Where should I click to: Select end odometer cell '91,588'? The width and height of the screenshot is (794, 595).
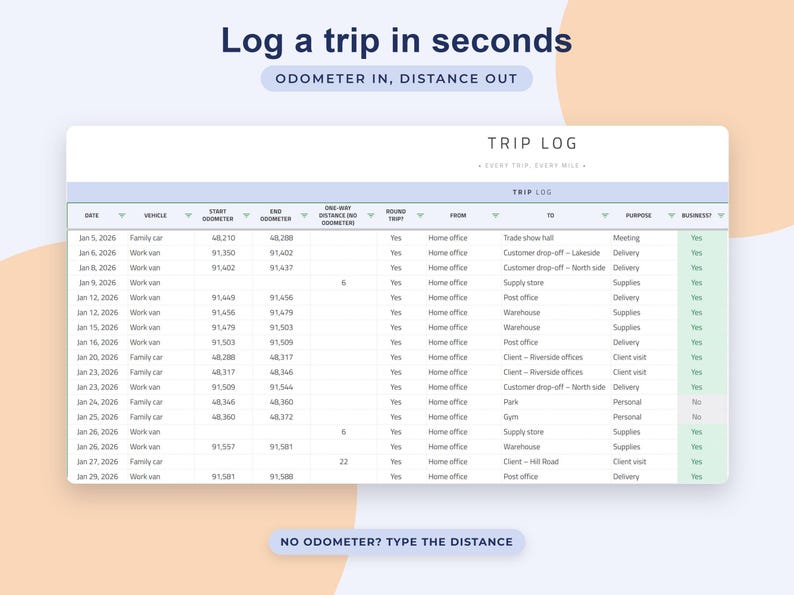[x=281, y=477]
